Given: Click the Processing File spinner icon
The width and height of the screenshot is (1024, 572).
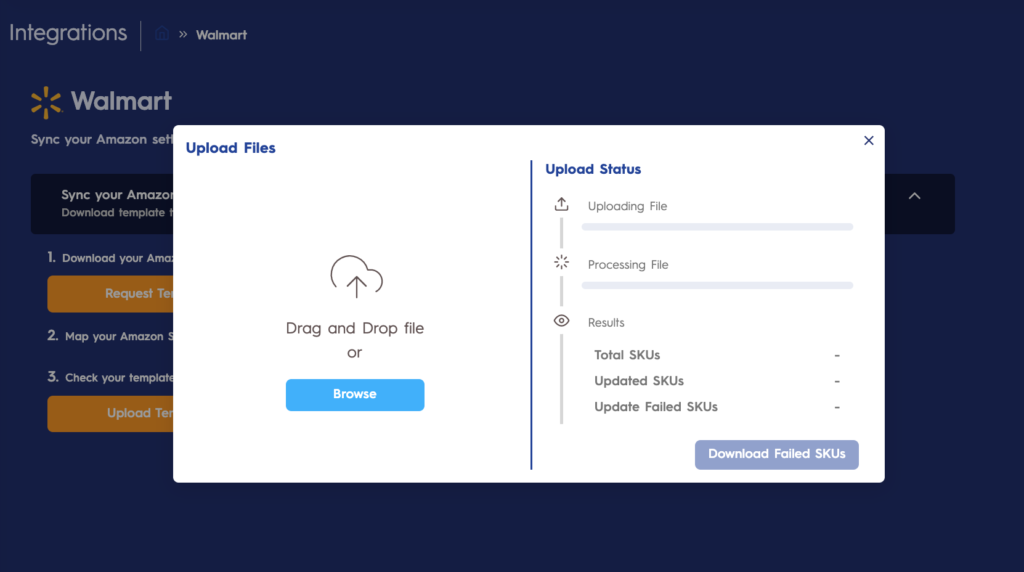Looking at the screenshot, I should 562,262.
